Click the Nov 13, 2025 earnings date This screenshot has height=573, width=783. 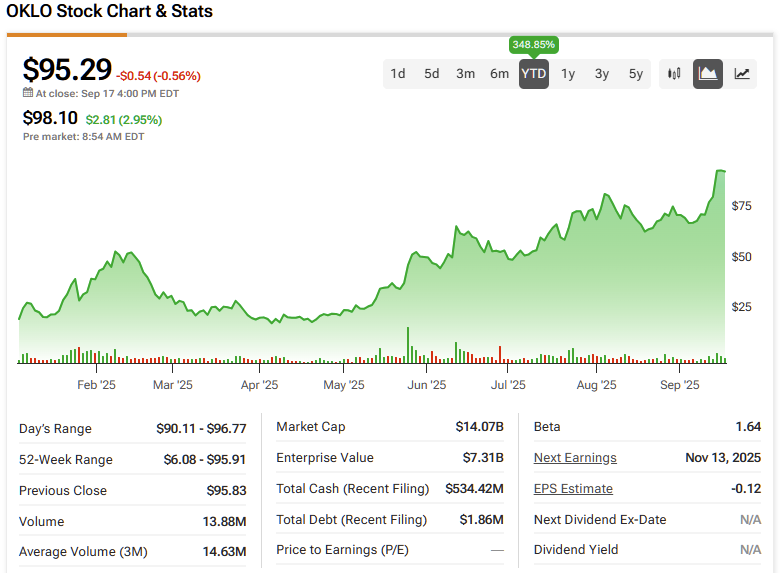pos(723,458)
